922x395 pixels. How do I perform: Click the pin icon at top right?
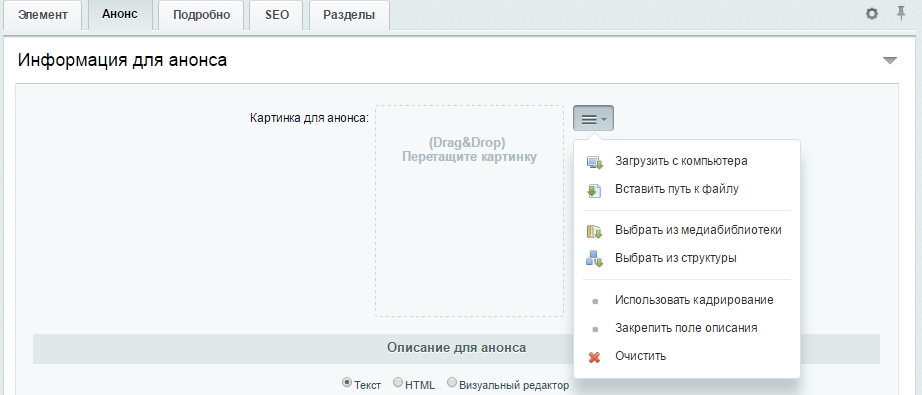click(x=901, y=13)
